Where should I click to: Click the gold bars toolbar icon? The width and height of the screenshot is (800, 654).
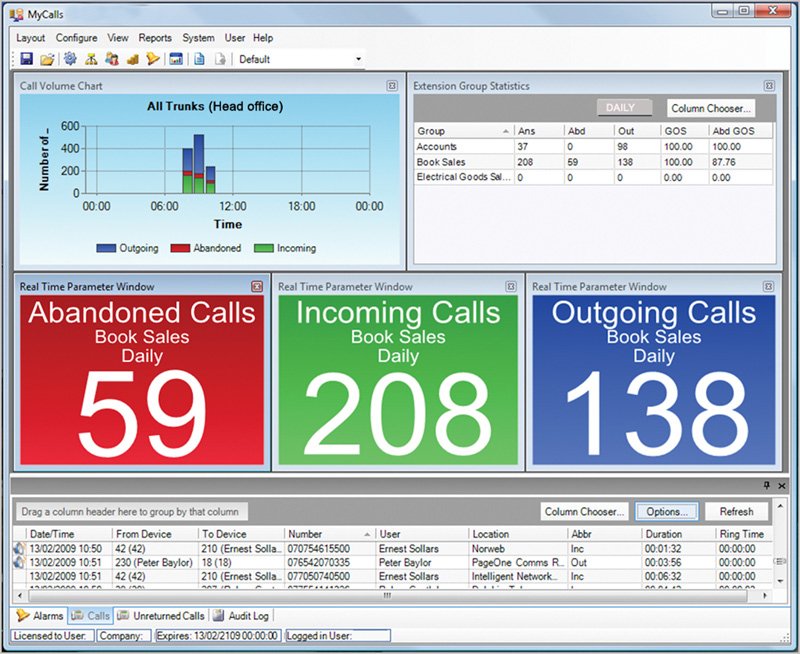(133, 60)
